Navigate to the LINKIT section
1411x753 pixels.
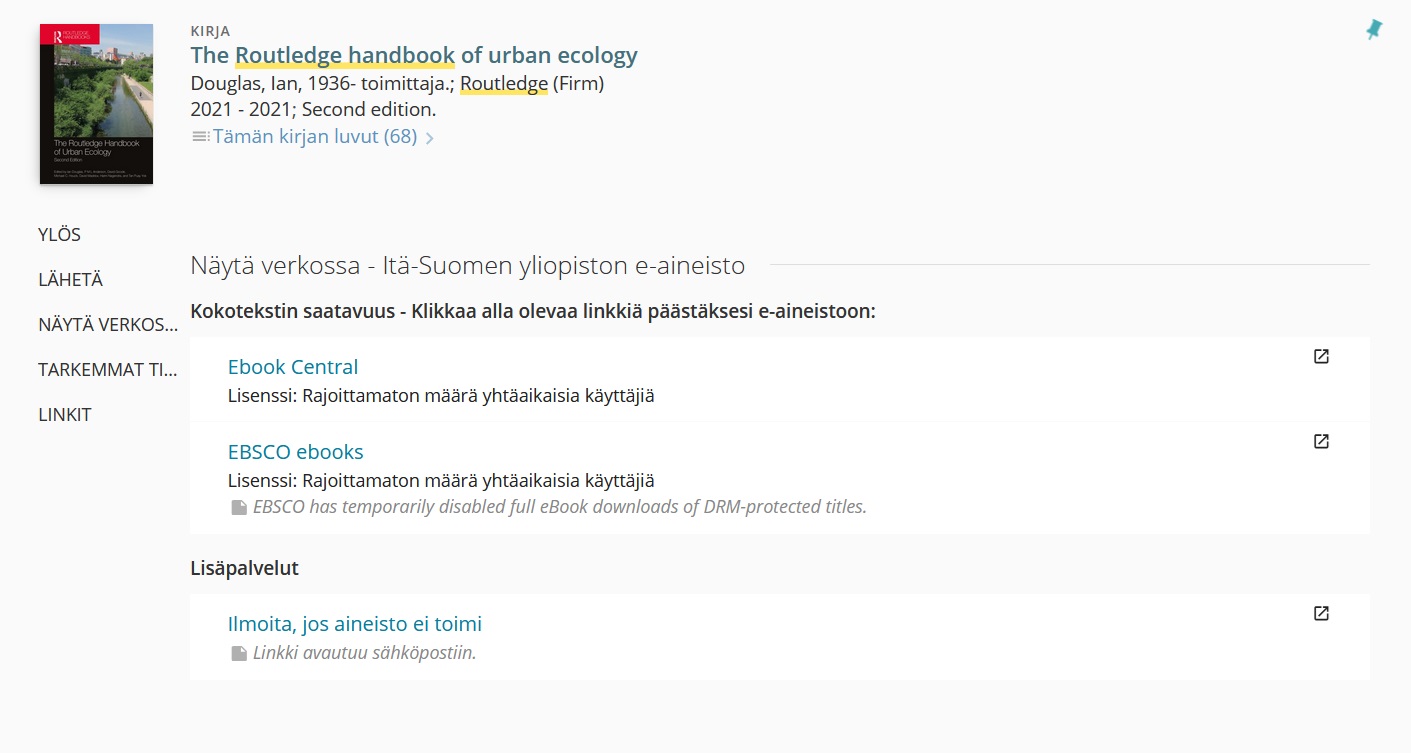point(64,414)
